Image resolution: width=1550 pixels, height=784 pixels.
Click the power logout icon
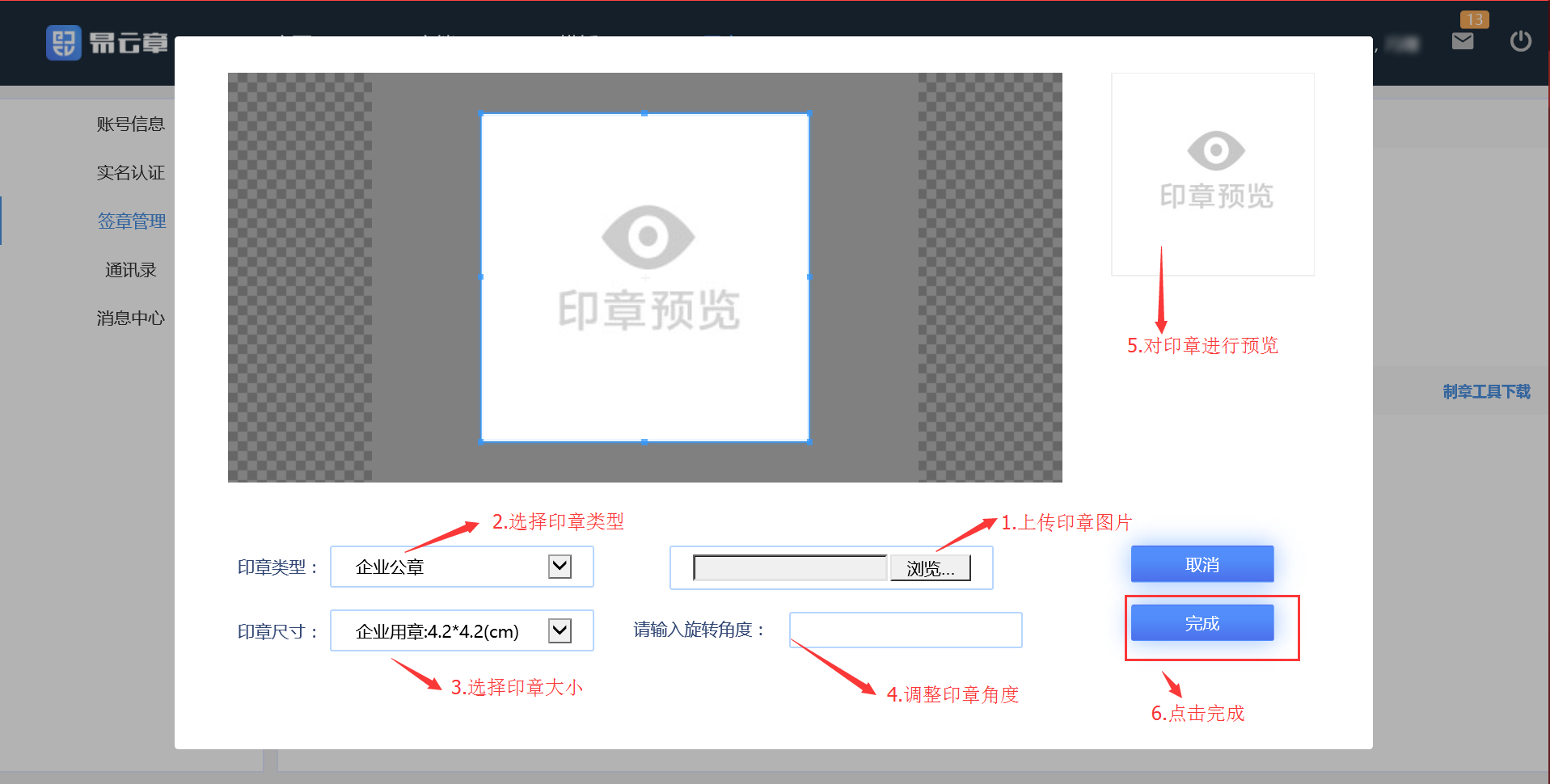1520,41
